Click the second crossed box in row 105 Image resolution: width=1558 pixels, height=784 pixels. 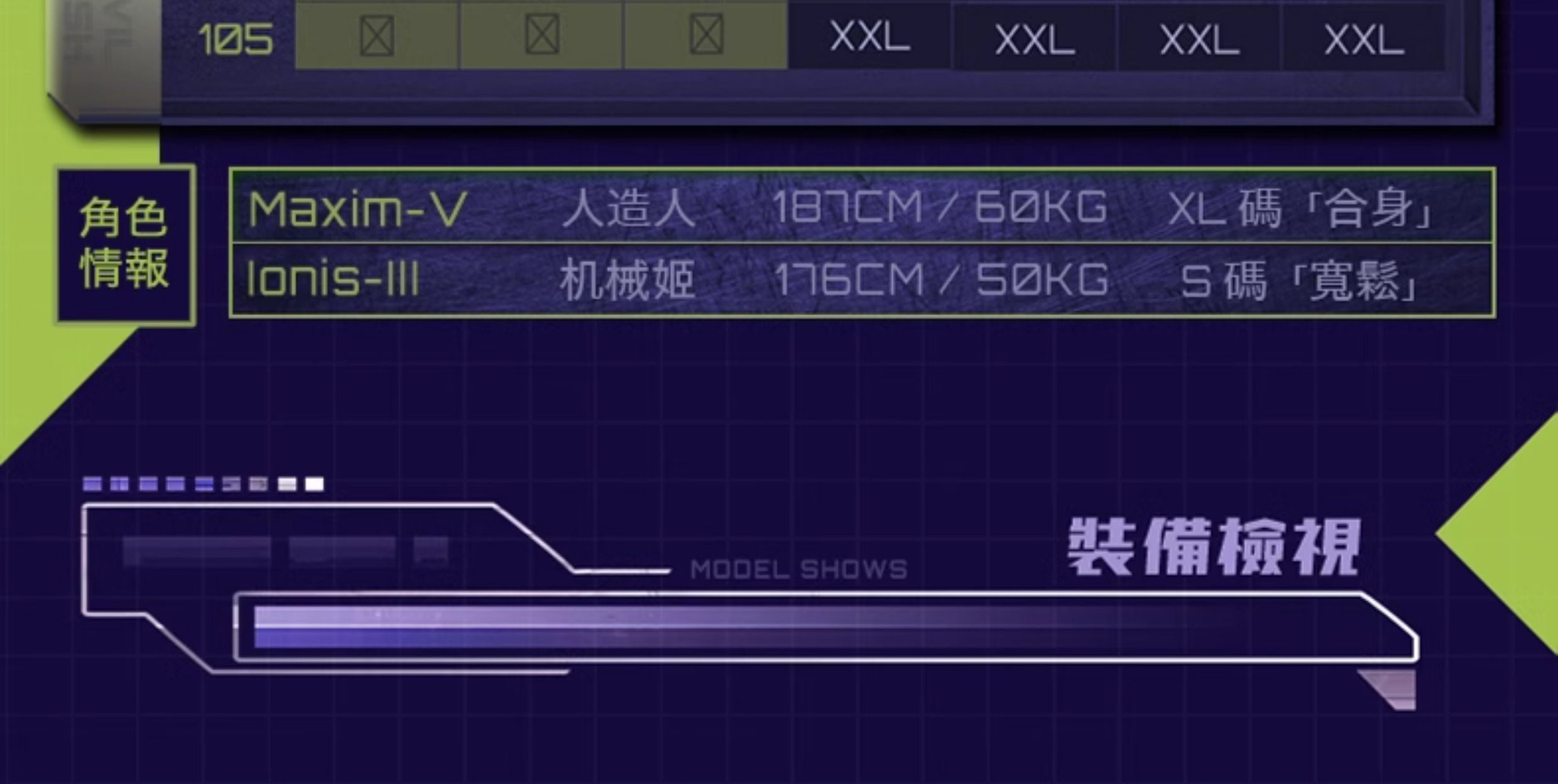pos(542,35)
